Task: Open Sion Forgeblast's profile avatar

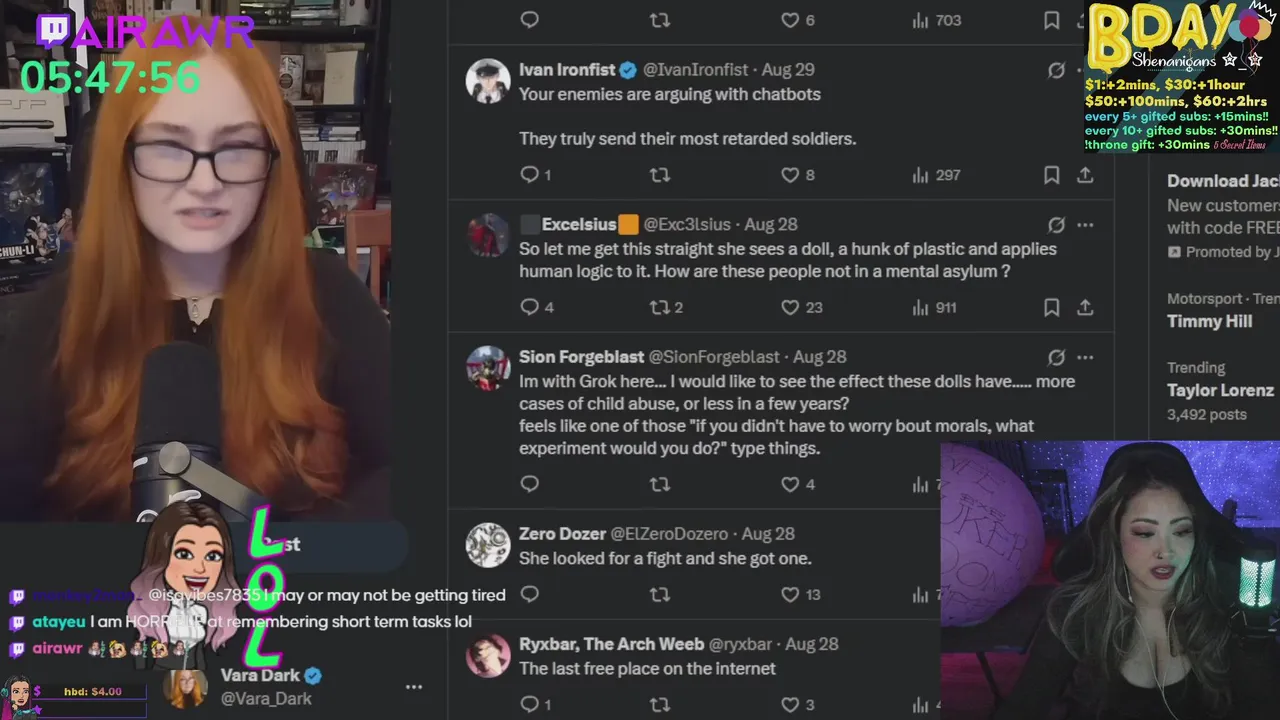Action: [488, 368]
